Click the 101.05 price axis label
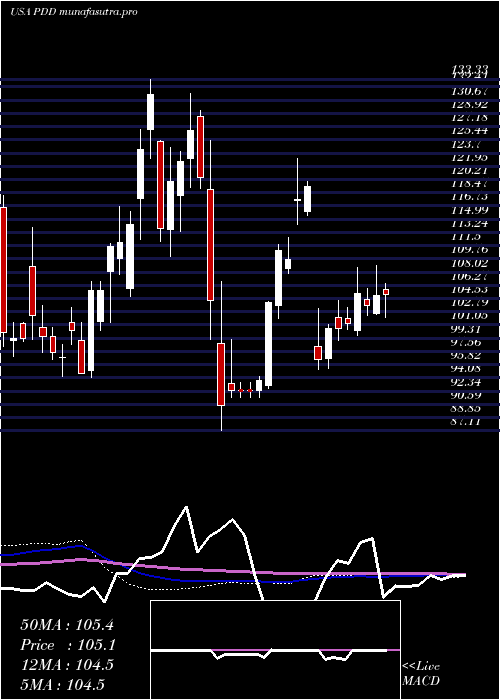 [470, 316]
